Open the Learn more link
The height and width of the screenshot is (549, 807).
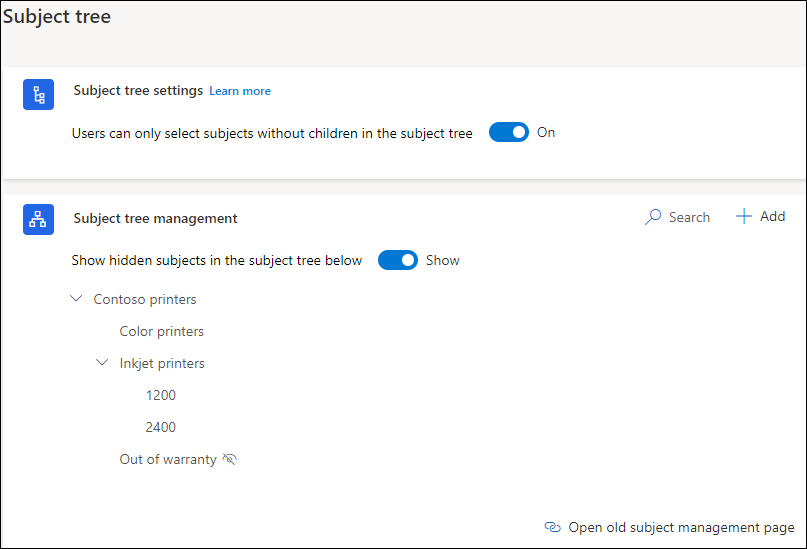[x=240, y=91]
